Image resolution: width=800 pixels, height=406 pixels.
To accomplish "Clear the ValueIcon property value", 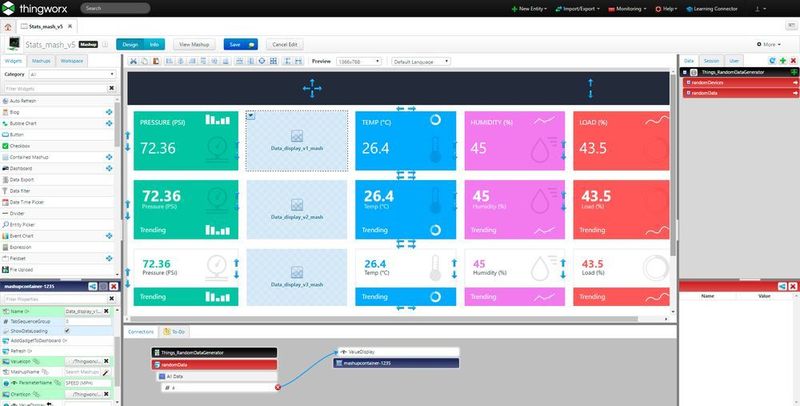I will click(106, 361).
